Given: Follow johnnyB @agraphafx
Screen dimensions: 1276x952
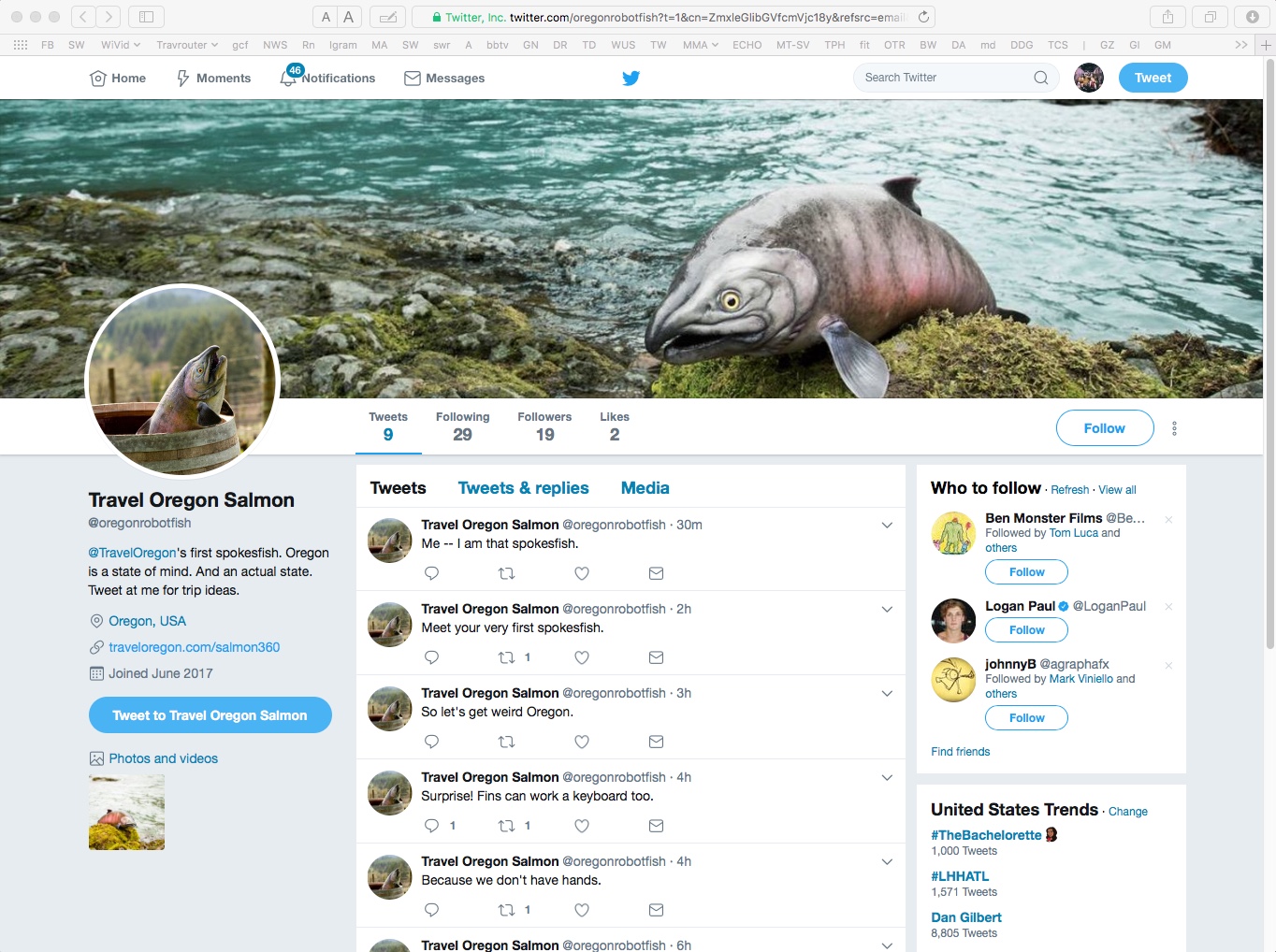Looking at the screenshot, I should click(x=1026, y=718).
